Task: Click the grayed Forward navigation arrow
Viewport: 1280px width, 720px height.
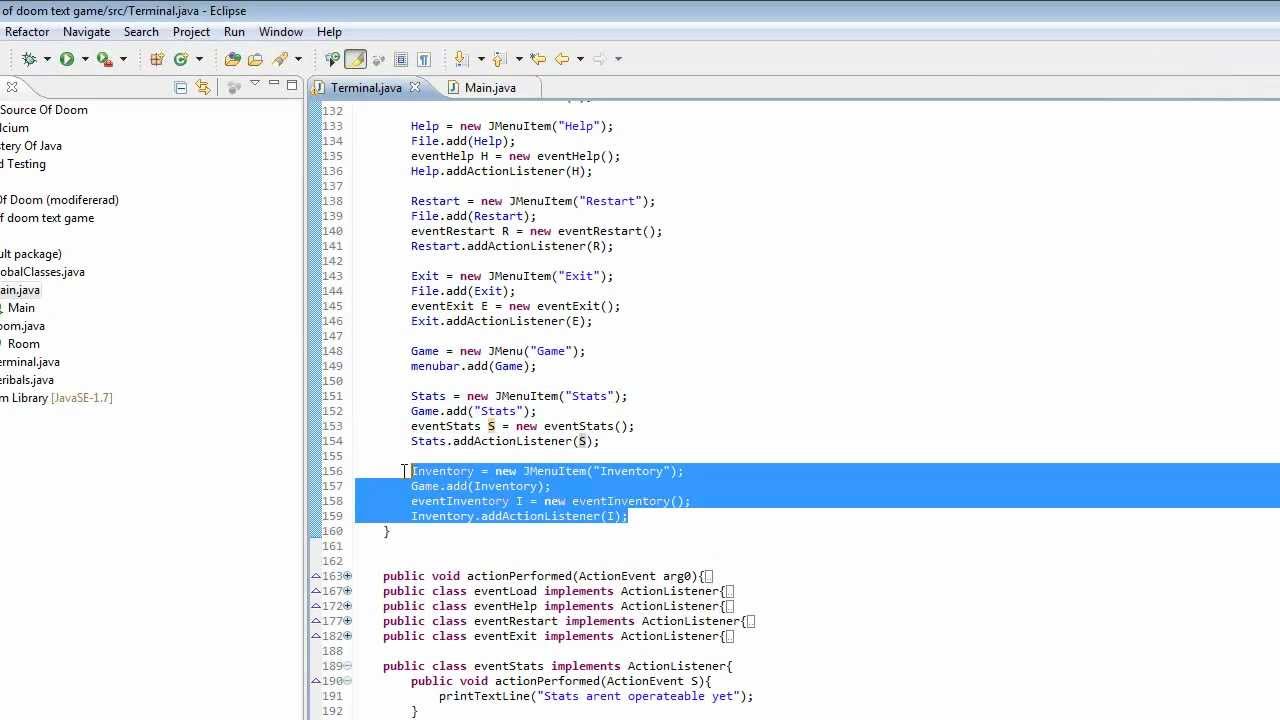Action: point(600,59)
